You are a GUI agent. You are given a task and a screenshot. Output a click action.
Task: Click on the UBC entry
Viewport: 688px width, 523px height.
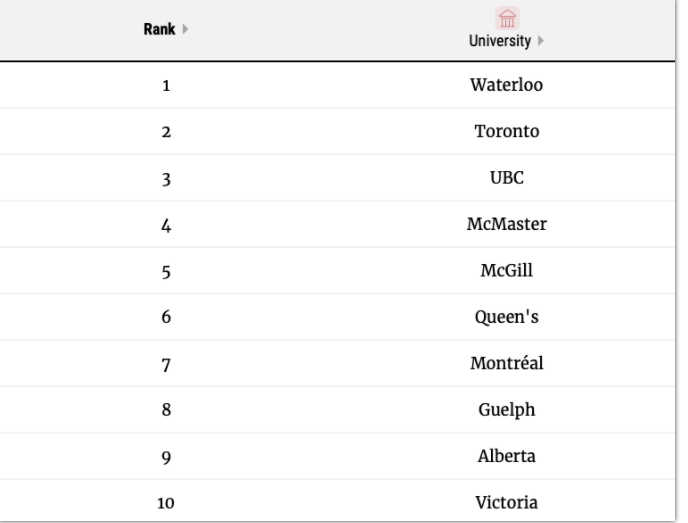506,178
